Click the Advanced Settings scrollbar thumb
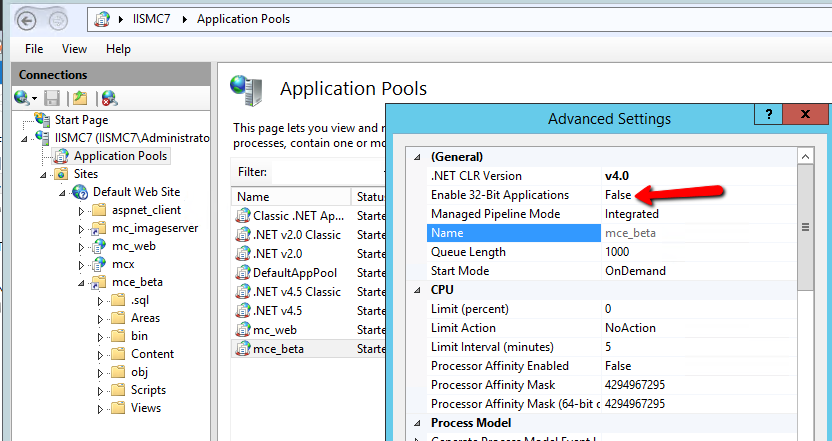This screenshot has width=832, height=441. 805,227
